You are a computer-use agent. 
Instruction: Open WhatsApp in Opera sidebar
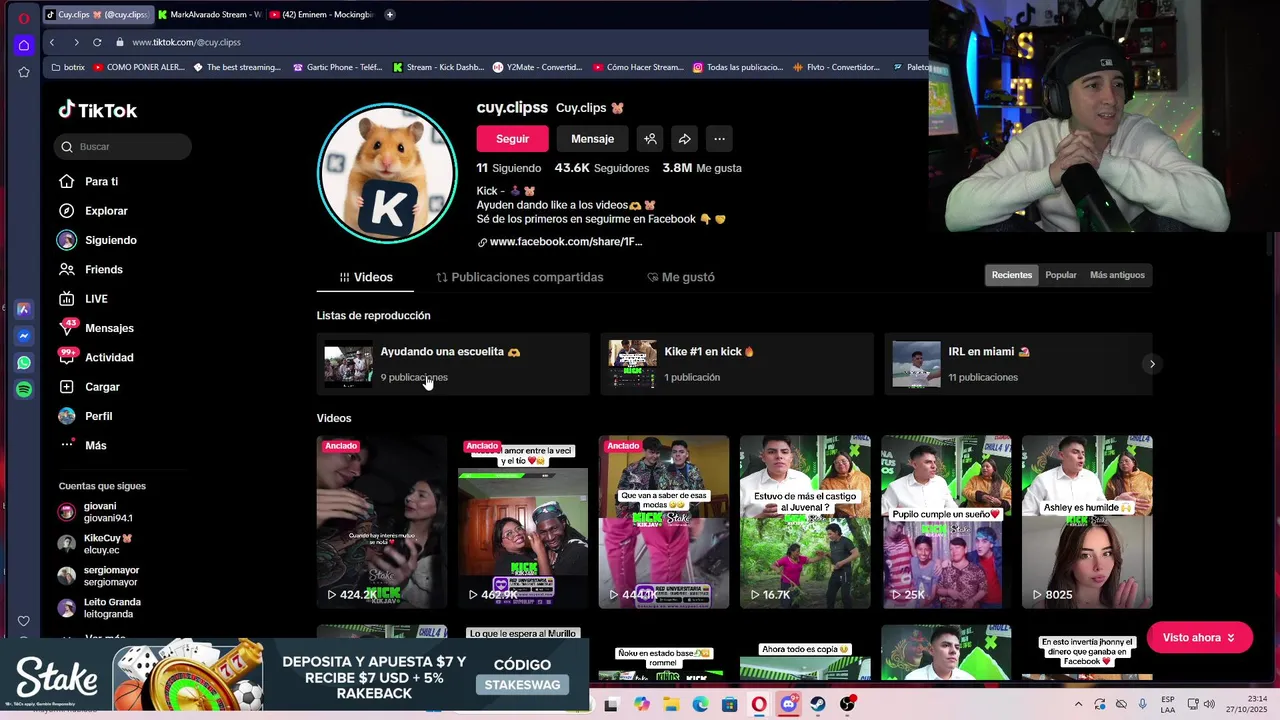[24, 363]
